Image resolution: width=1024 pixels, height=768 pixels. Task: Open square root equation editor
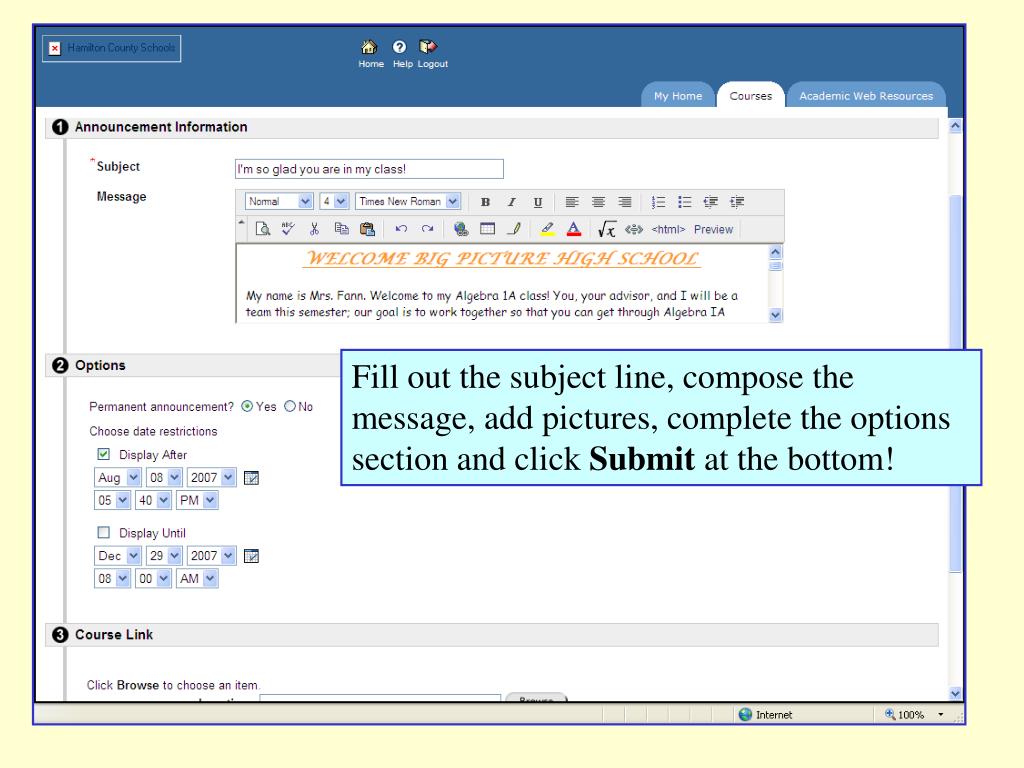pos(607,229)
